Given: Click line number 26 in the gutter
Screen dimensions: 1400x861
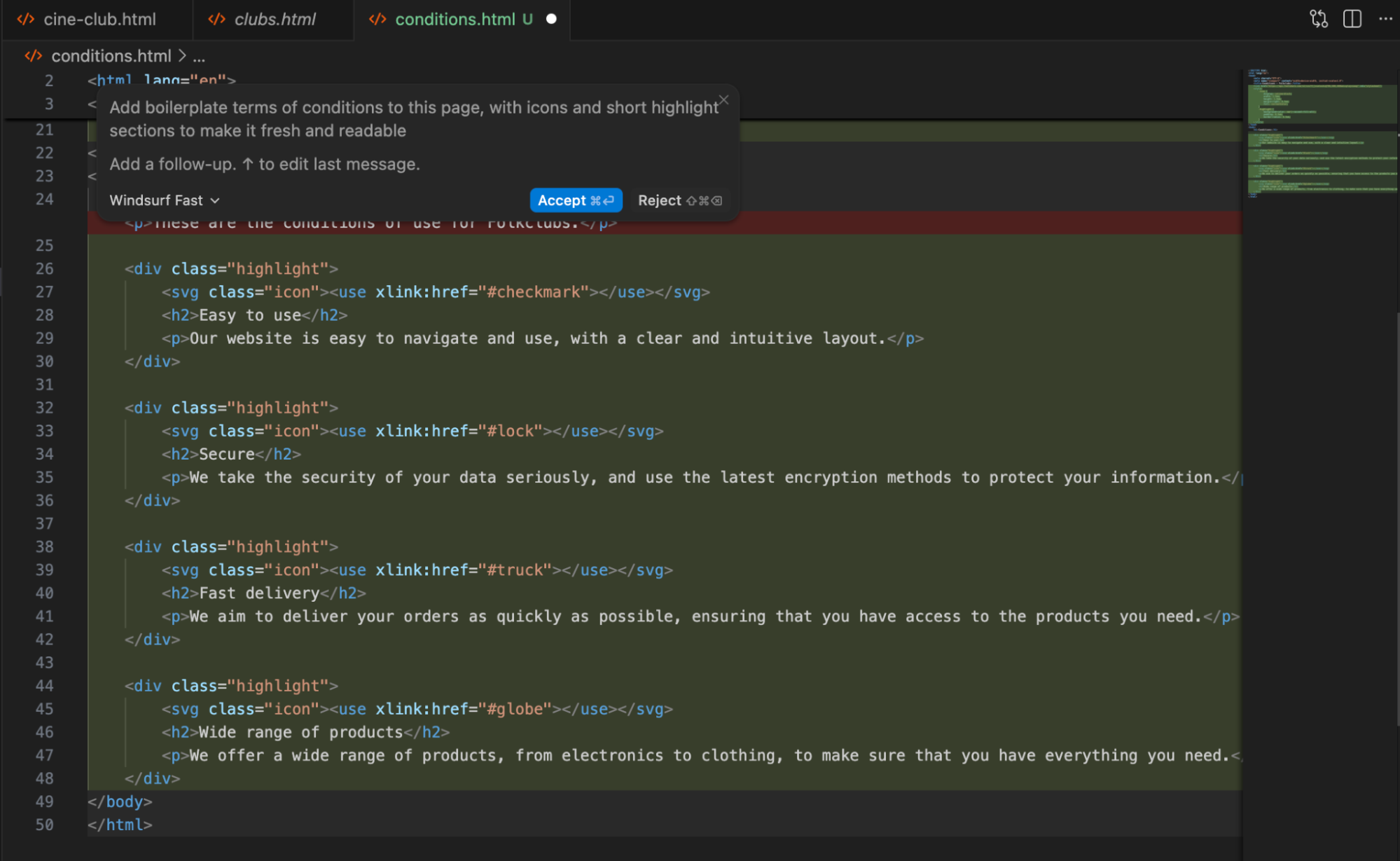Looking at the screenshot, I should (44, 269).
